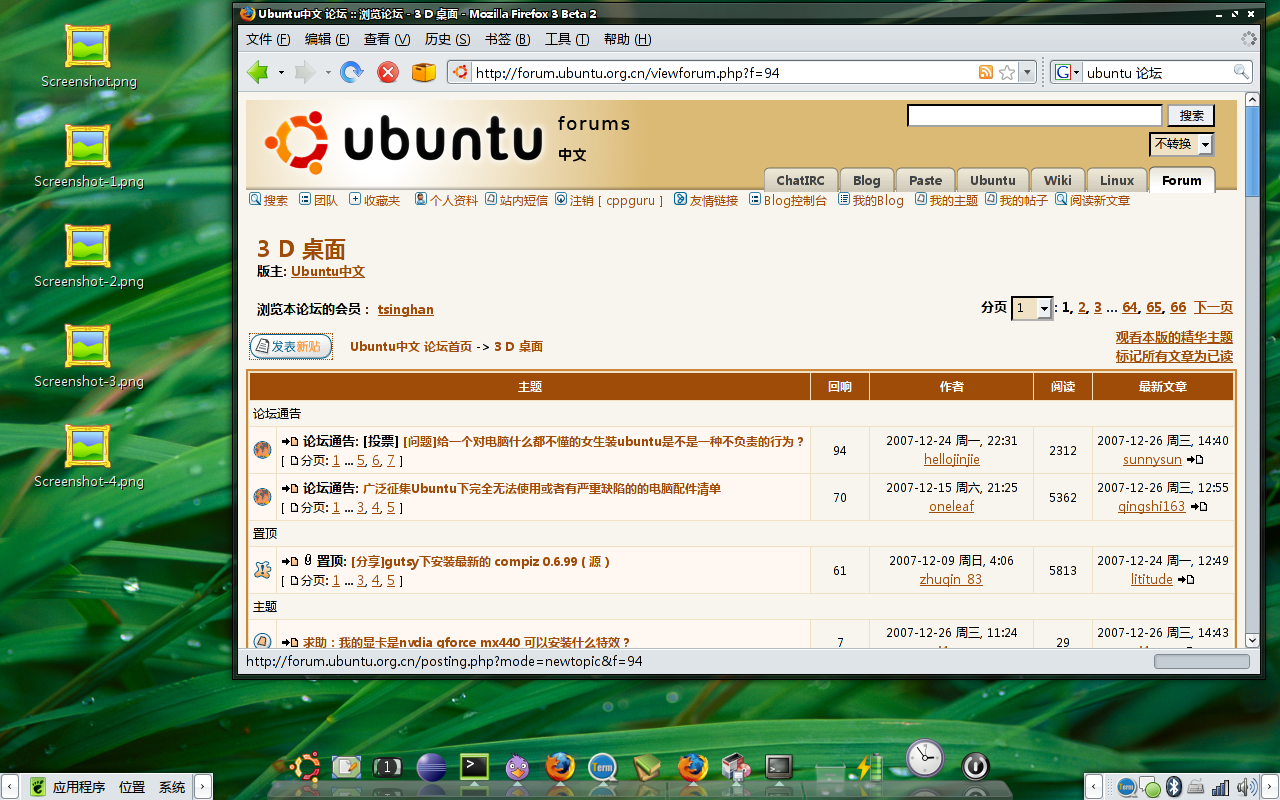Go to page 66 link
Viewport: 1280px width, 800px height.
[1178, 308]
